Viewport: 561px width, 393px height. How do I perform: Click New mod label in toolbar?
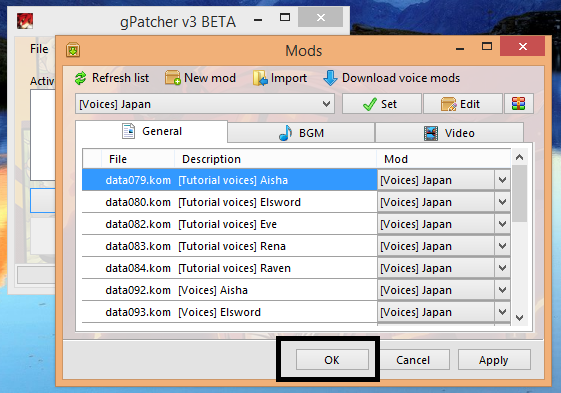(x=210, y=78)
